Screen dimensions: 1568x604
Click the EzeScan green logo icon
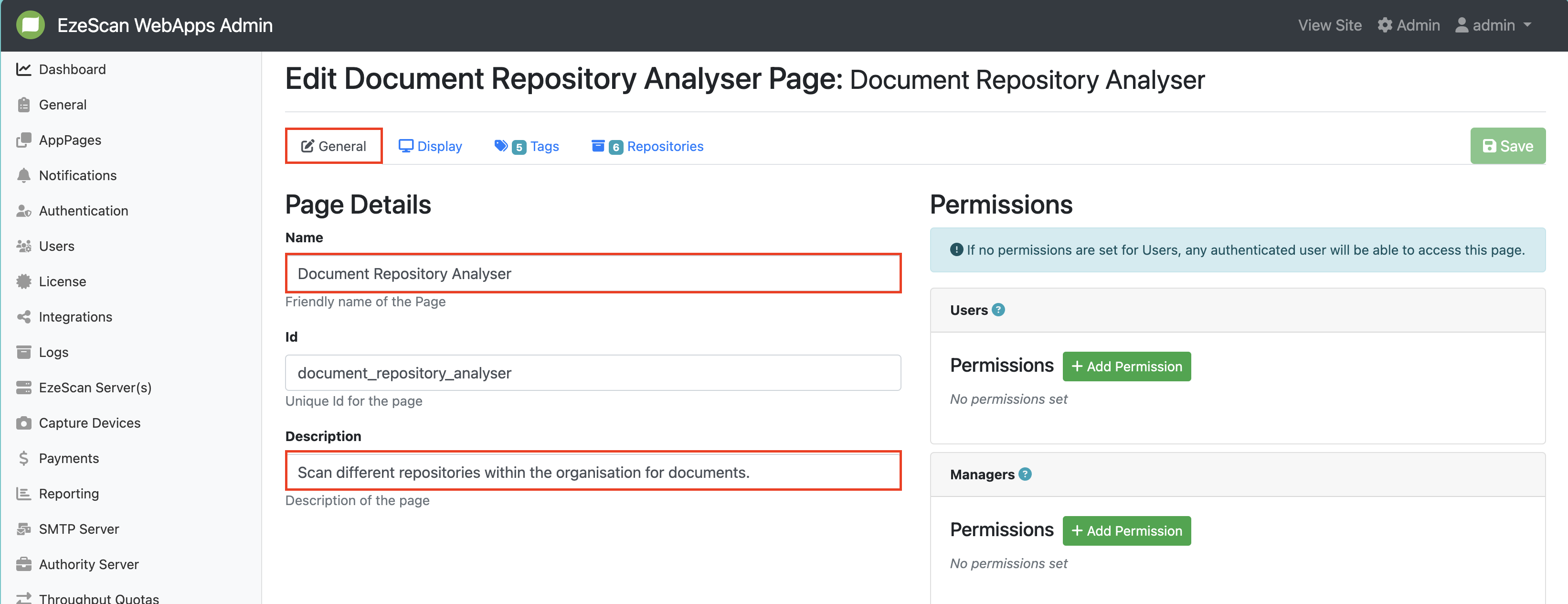pos(31,25)
